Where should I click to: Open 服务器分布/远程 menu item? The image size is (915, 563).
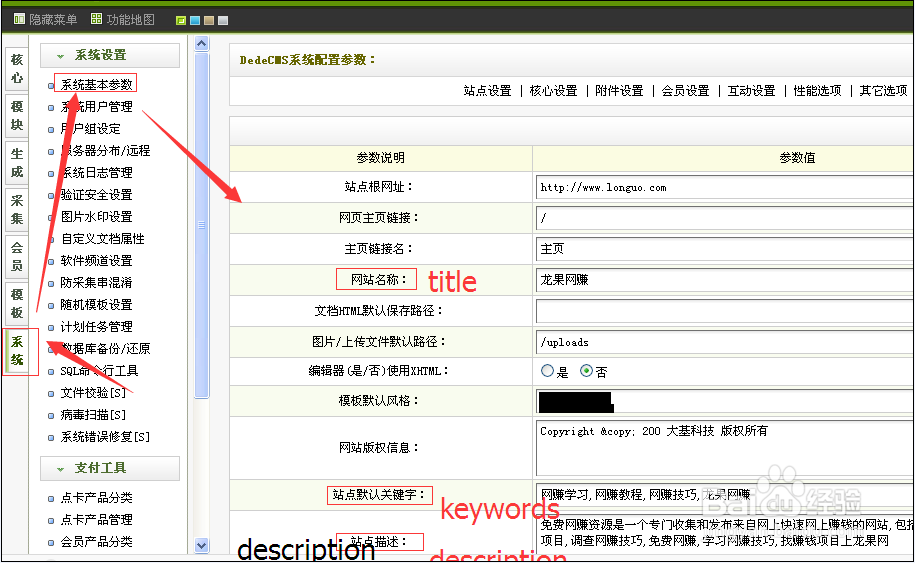[106, 151]
